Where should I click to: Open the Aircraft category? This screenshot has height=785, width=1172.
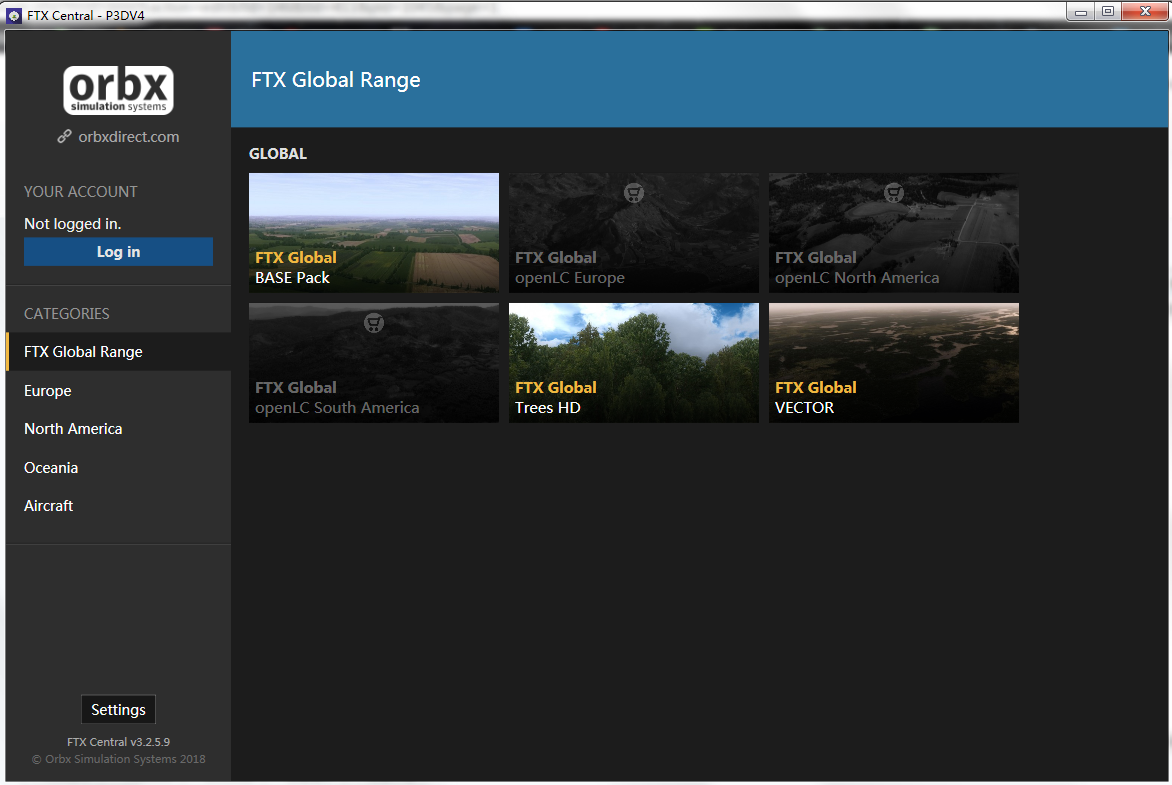(x=118, y=505)
